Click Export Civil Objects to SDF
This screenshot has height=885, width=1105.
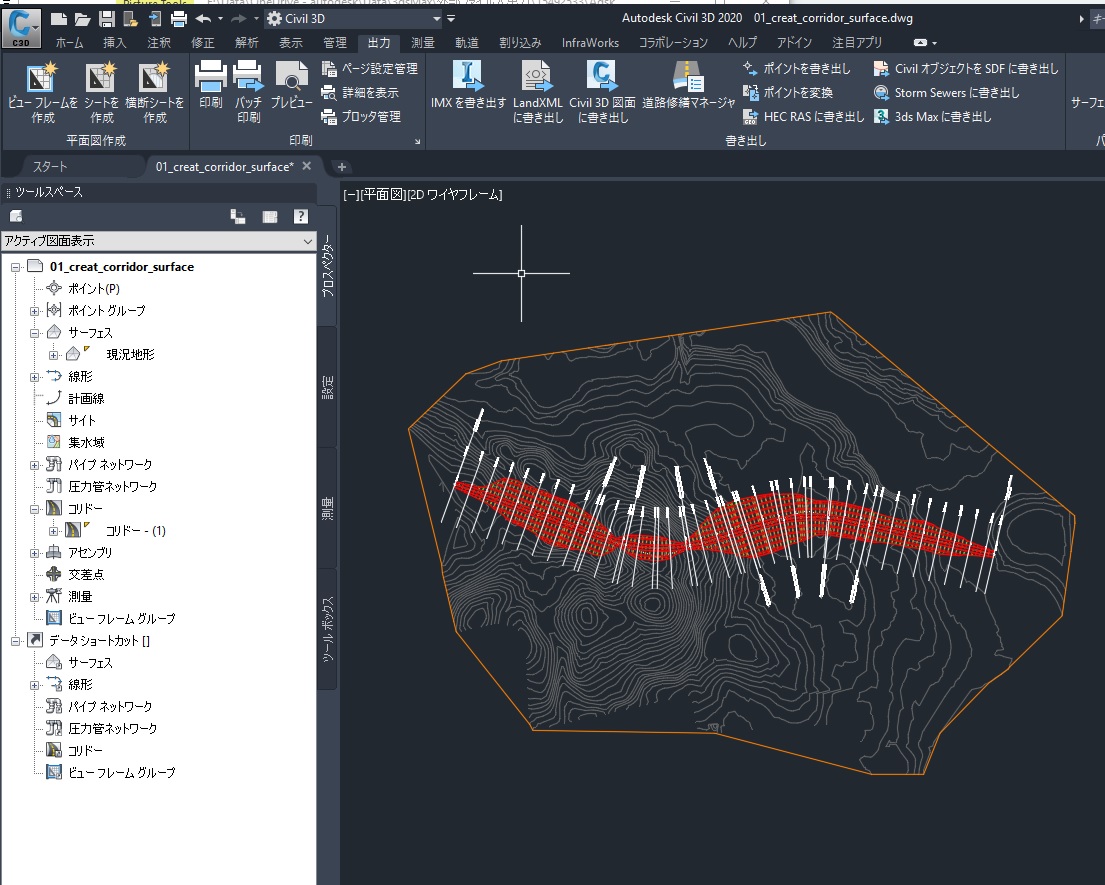965,68
